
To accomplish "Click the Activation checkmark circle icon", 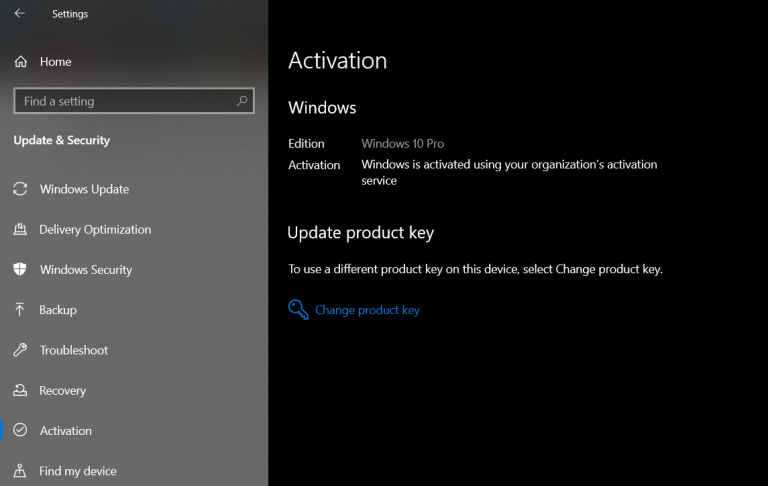I will (20, 430).
